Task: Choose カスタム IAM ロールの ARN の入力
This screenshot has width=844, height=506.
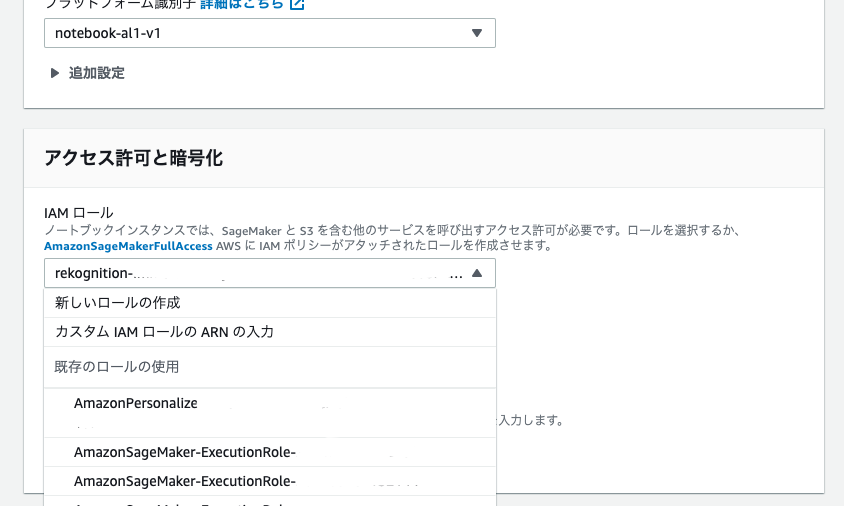Action: tap(270, 332)
